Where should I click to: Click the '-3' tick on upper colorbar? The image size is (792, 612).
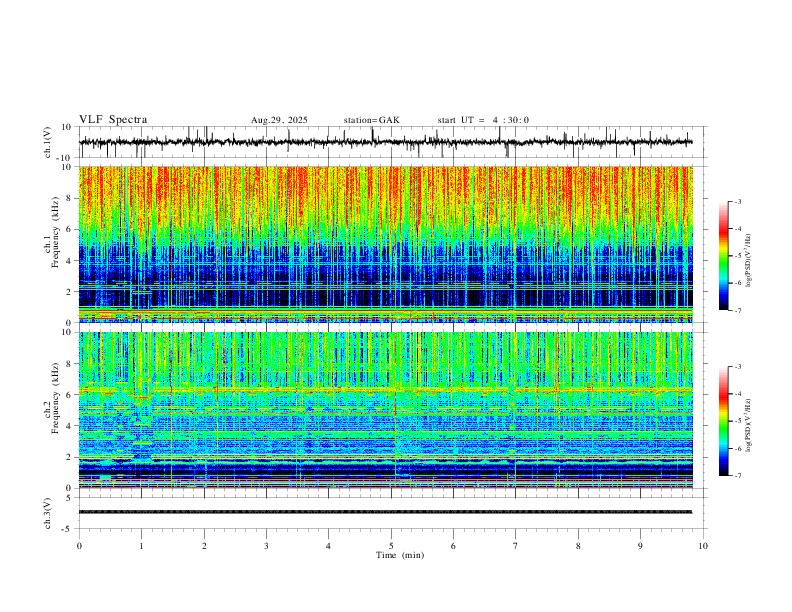coord(737,201)
